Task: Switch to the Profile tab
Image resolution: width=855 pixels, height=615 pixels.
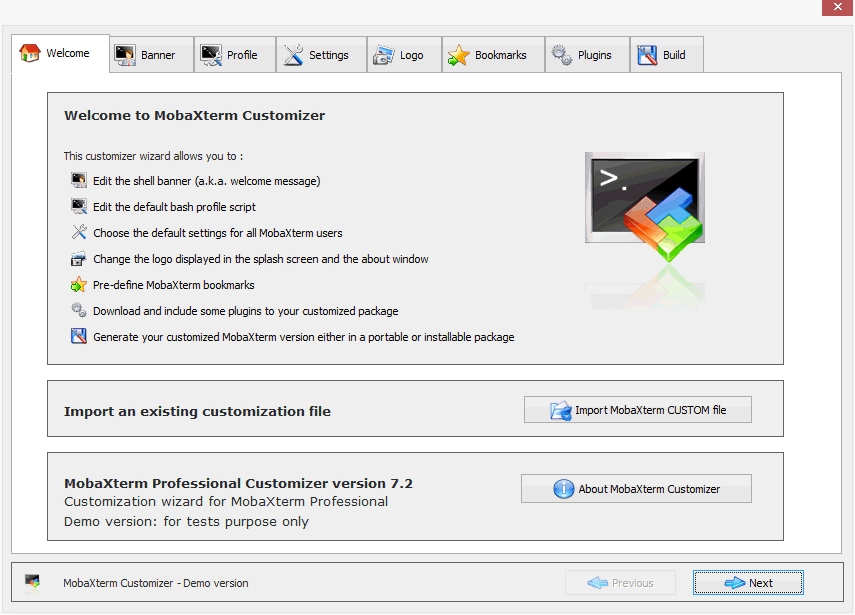Action: 235,55
